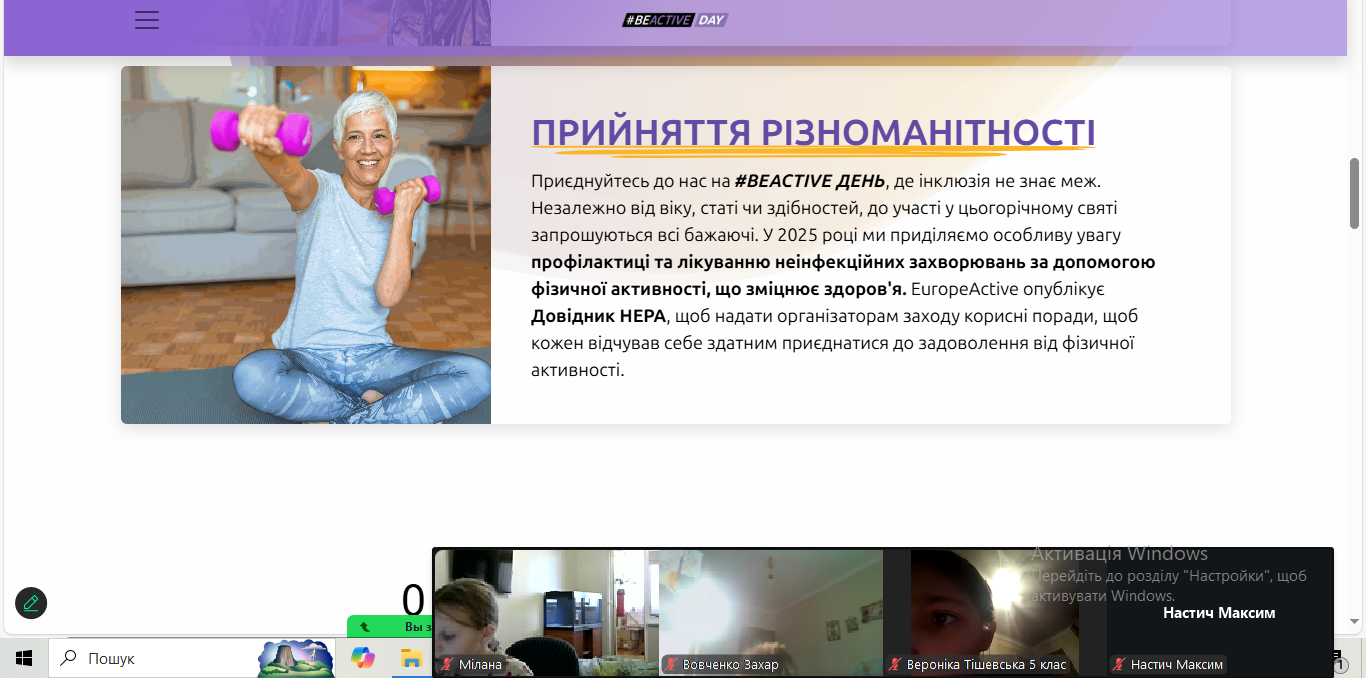Viewport: 1366px width, 678px height.
Task: Open File Explorer from the taskbar
Action: (x=410, y=658)
